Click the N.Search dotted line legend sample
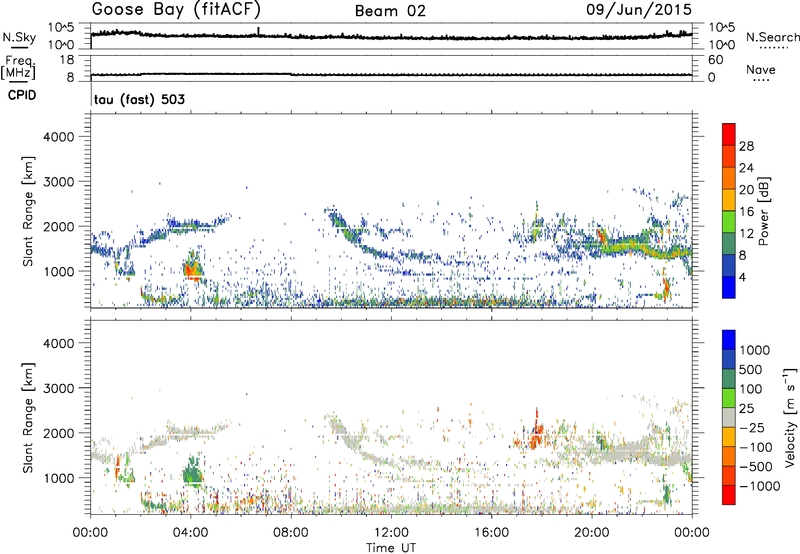The height and width of the screenshot is (554, 800). click(x=773, y=47)
